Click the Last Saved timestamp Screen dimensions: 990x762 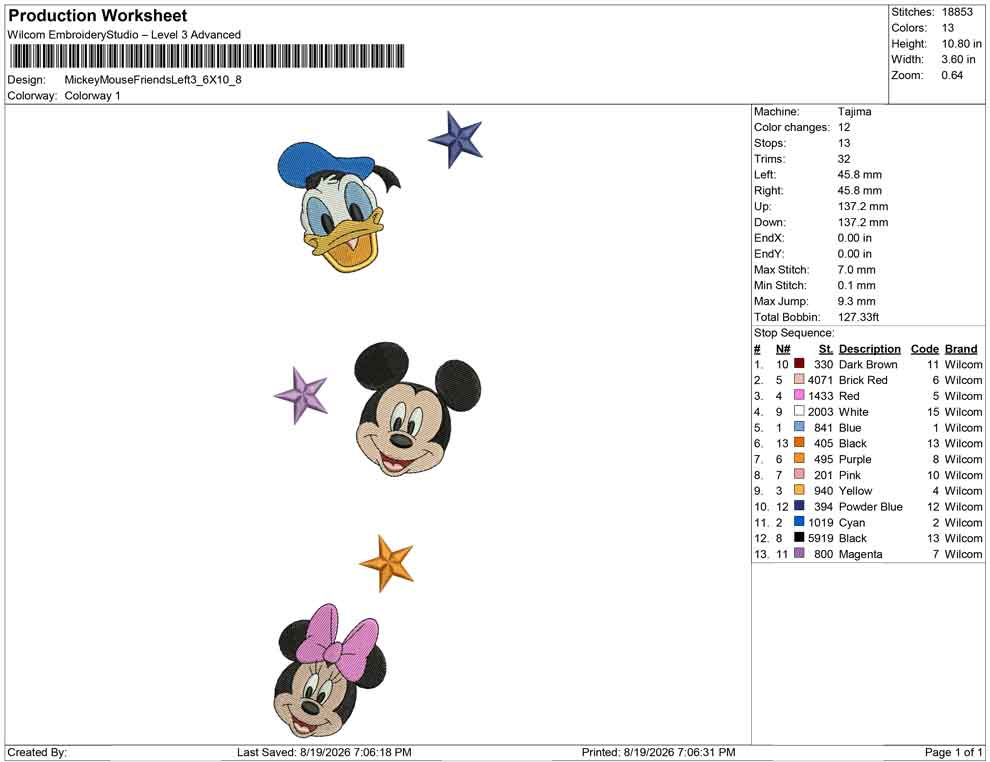324,753
